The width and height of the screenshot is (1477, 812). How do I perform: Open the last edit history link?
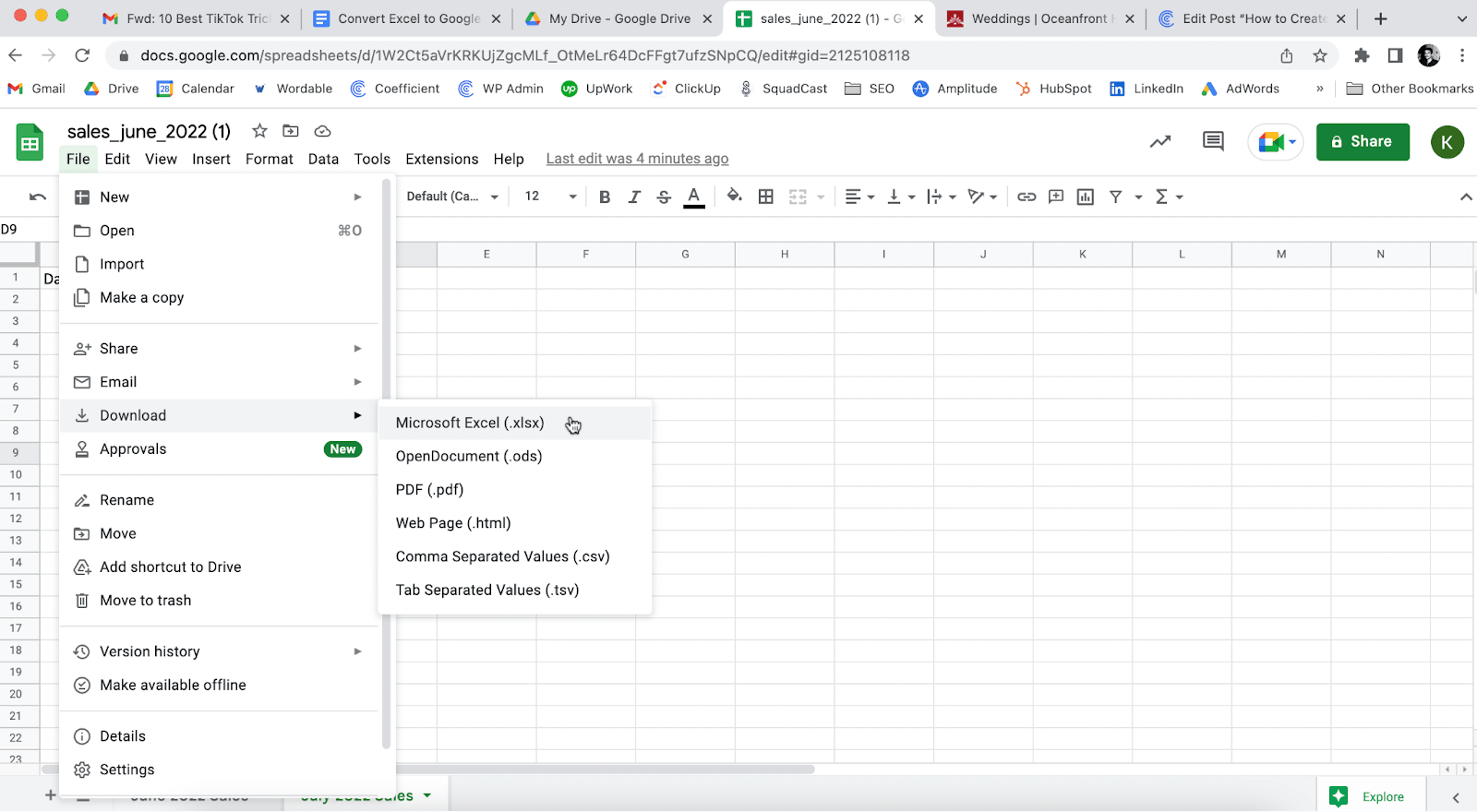pos(637,159)
